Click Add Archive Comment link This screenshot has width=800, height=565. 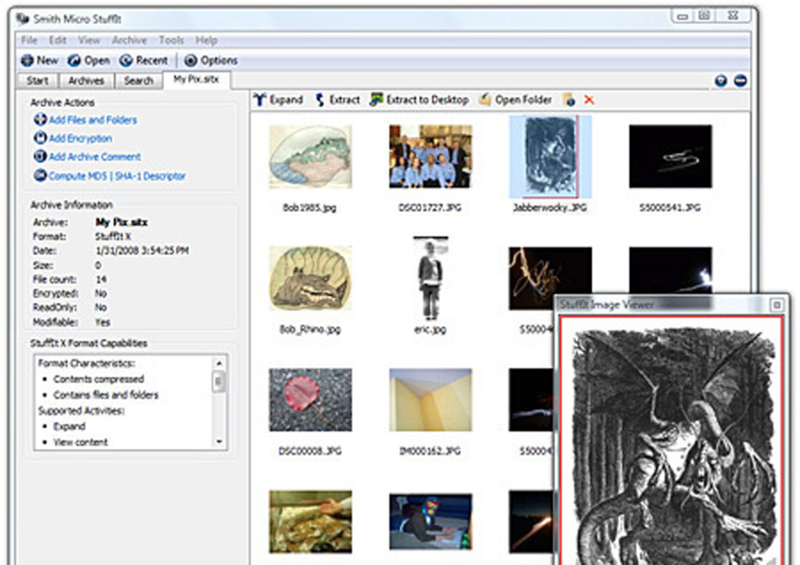pos(94,157)
